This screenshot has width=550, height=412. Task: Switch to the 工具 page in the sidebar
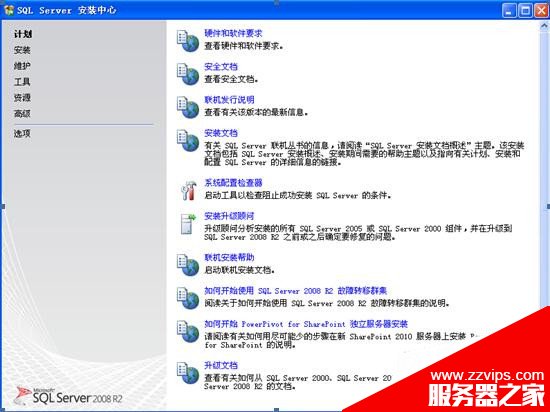[22, 82]
